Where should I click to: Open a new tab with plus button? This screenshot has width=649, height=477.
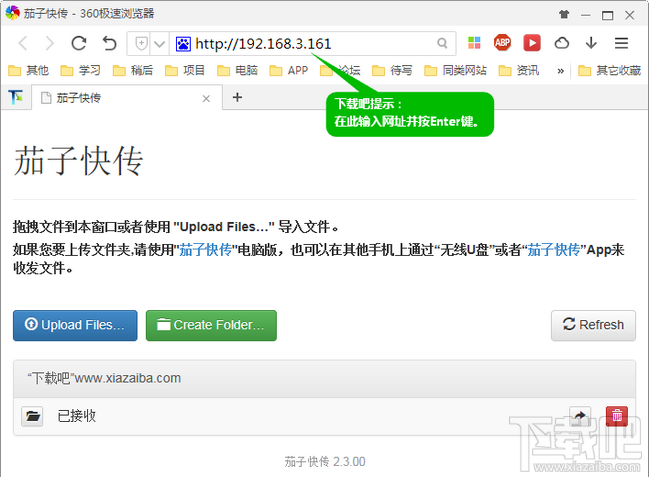point(237,97)
